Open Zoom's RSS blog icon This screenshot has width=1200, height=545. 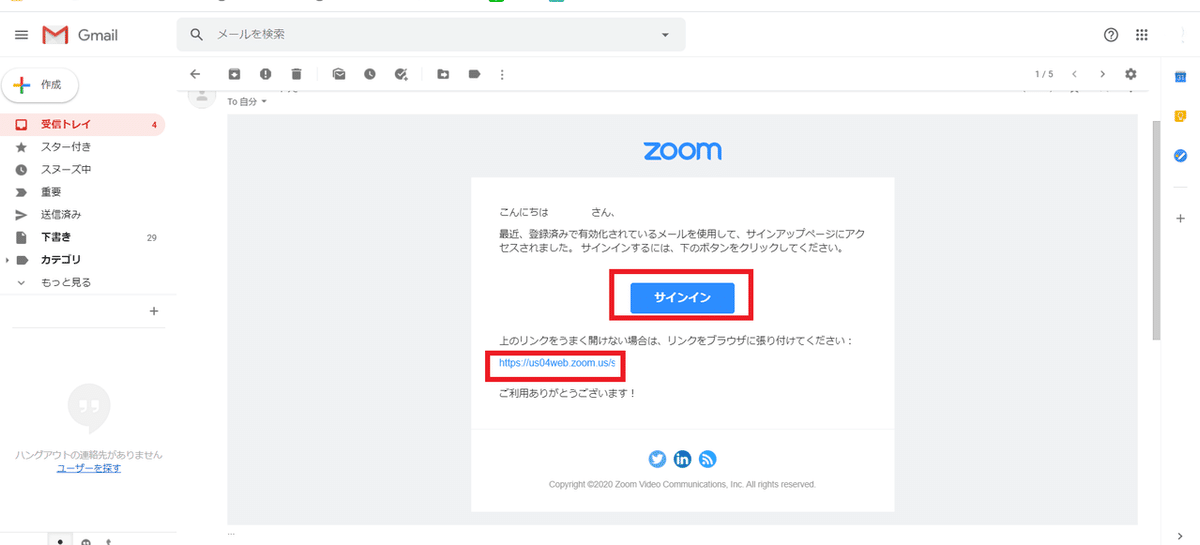[x=708, y=459]
